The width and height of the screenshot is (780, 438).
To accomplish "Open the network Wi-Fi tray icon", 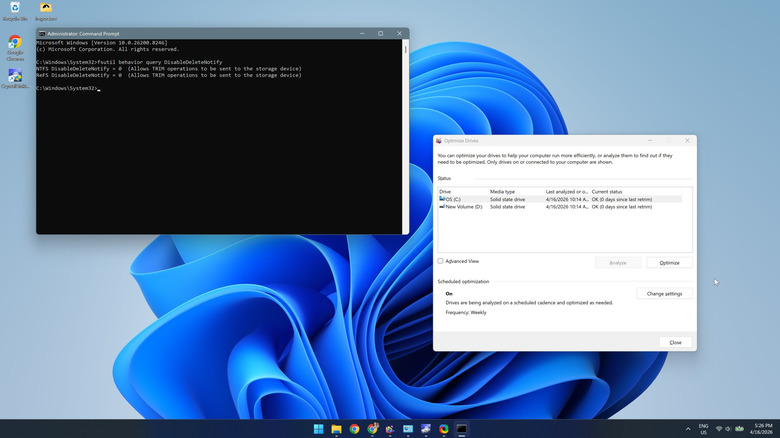I will click(719, 429).
